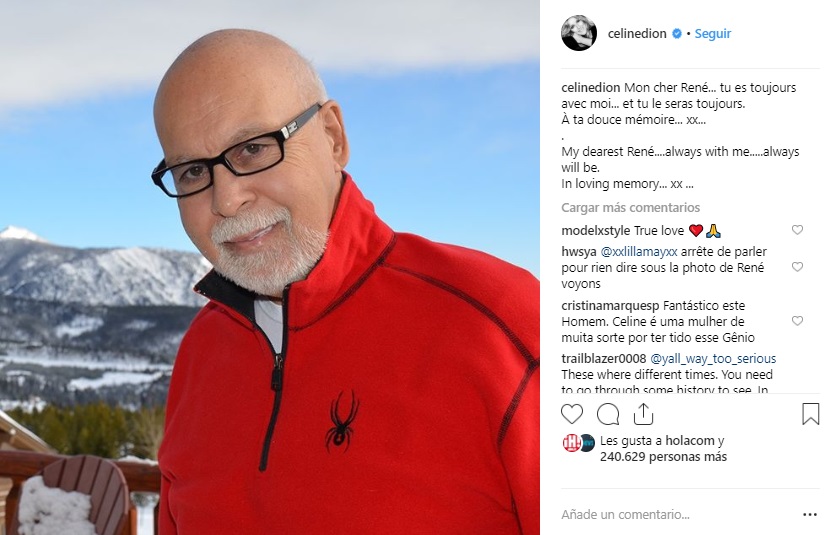Click the holacom liker avatar icon
This screenshot has height=535, width=825.
(571, 443)
